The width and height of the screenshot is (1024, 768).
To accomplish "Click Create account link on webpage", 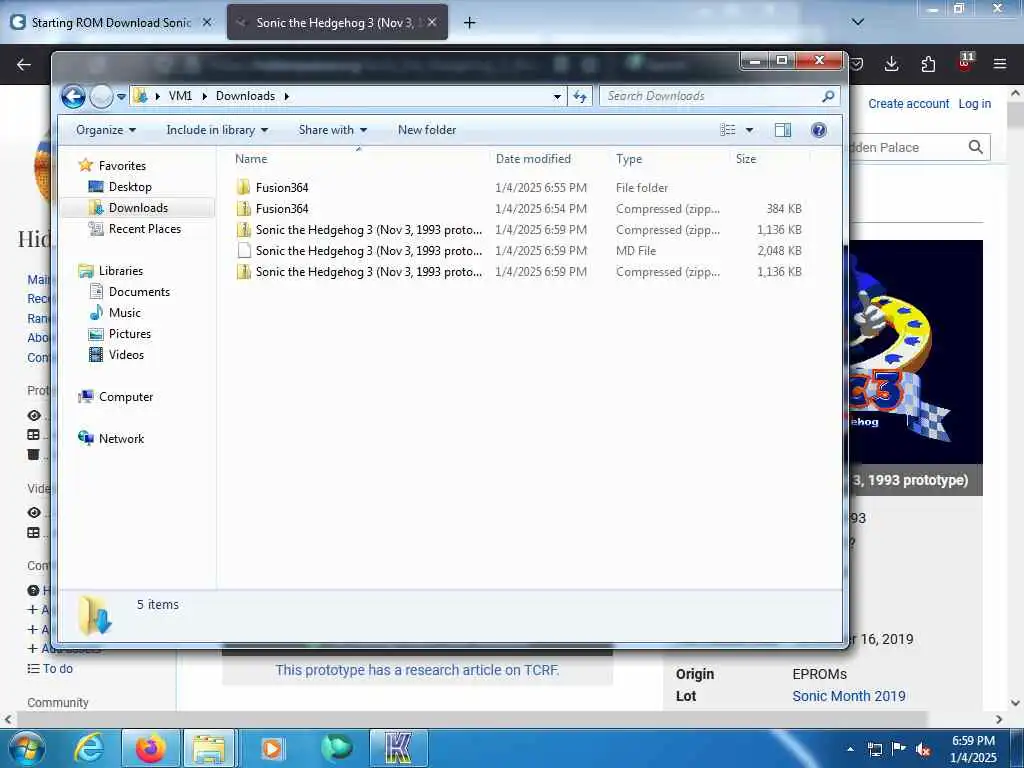I will (908, 104).
